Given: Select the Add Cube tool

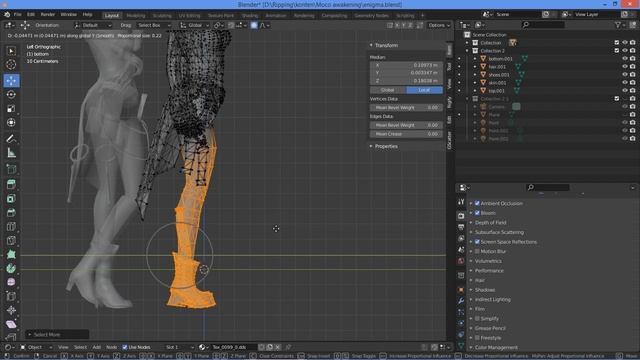Looking at the screenshot, I should click(x=11, y=169).
